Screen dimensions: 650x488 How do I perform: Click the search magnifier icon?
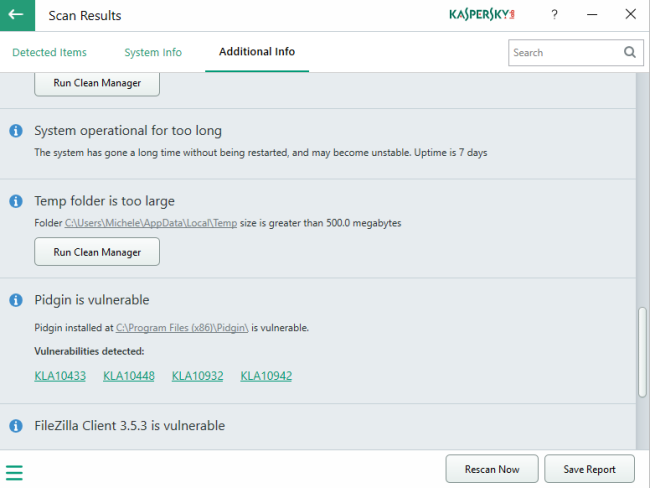pos(630,52)
